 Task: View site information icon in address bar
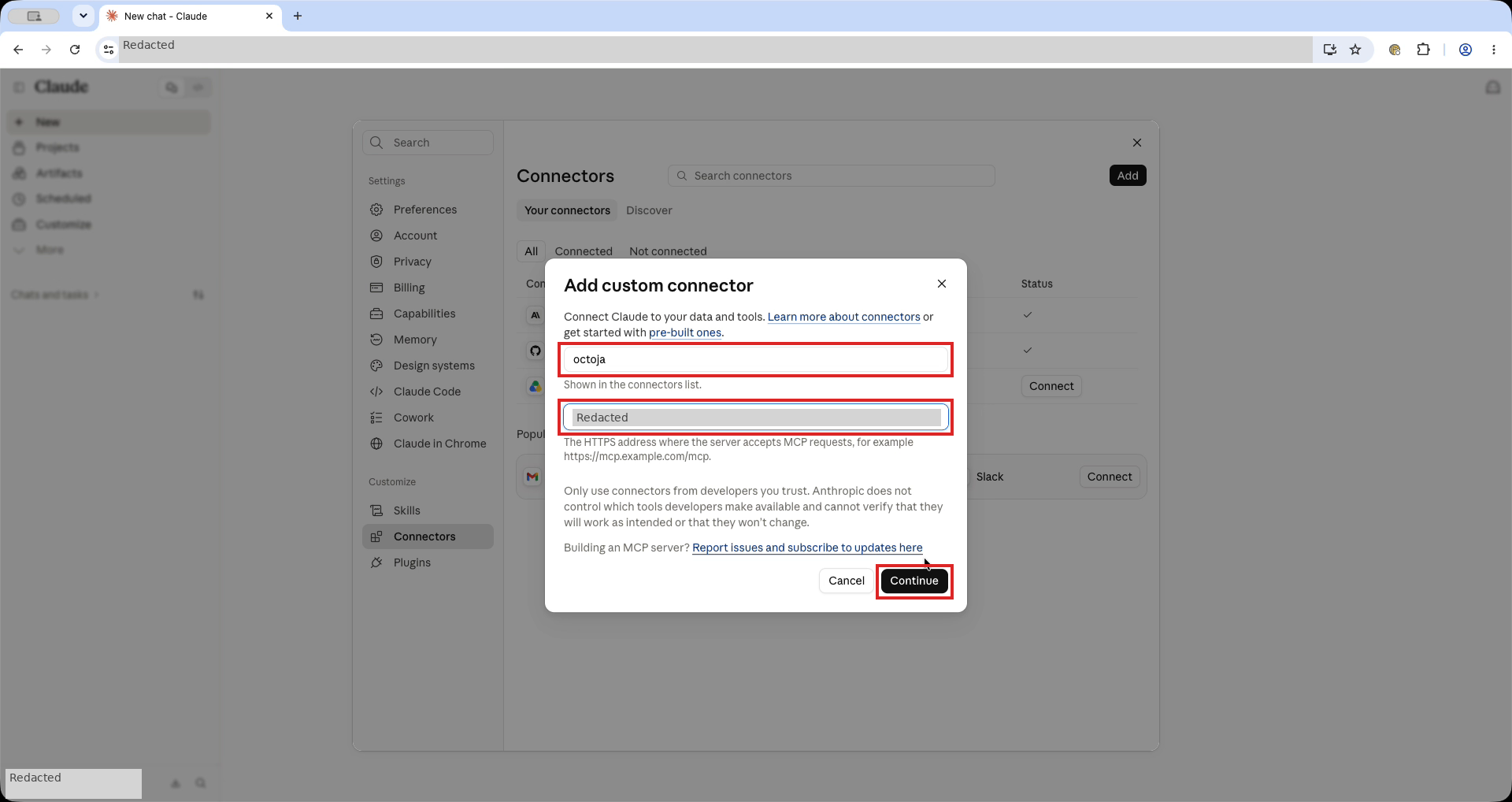pyautogui.click(x=109, y=50)
